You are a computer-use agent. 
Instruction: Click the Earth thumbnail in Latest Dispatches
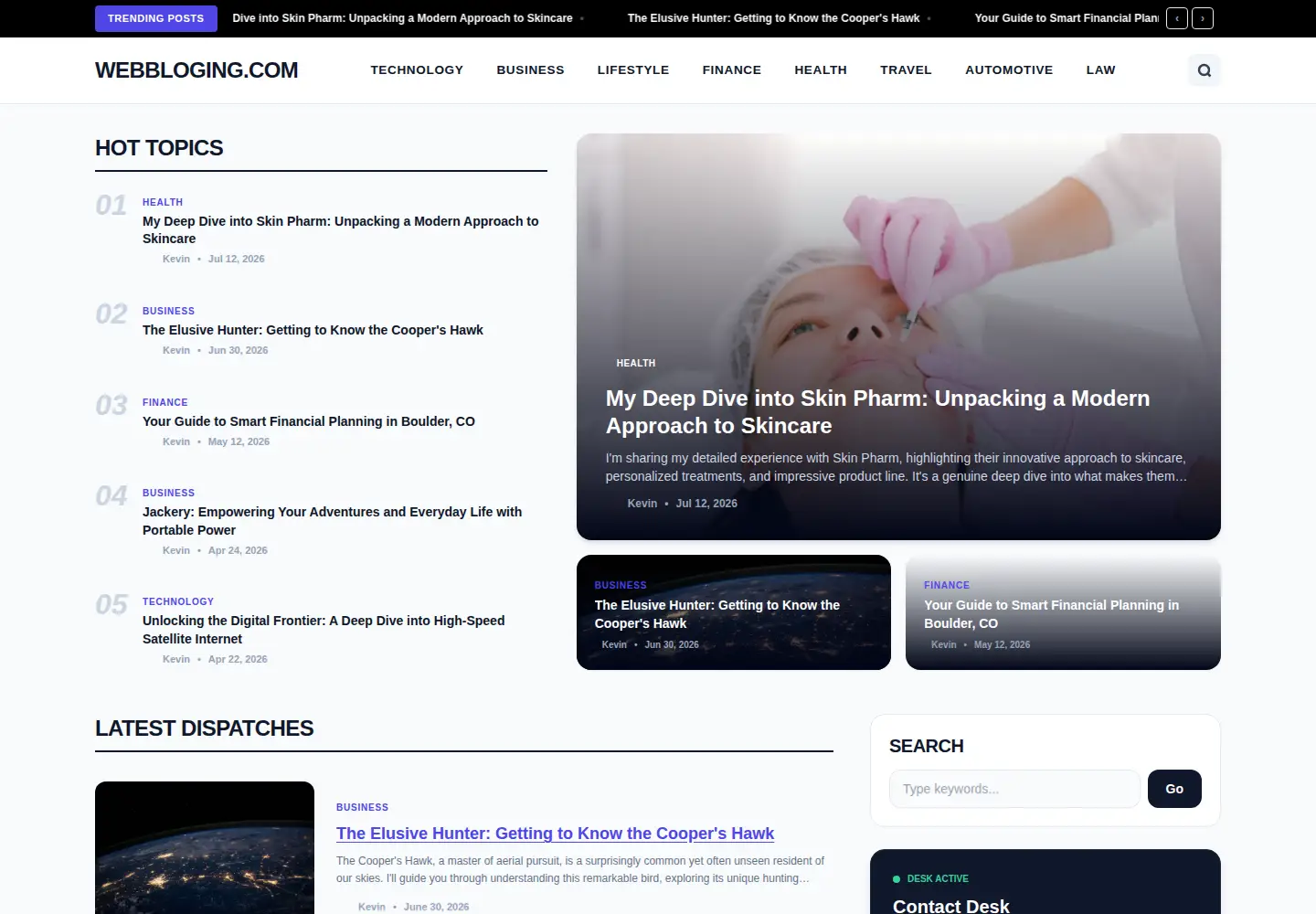tap(205, 847)
